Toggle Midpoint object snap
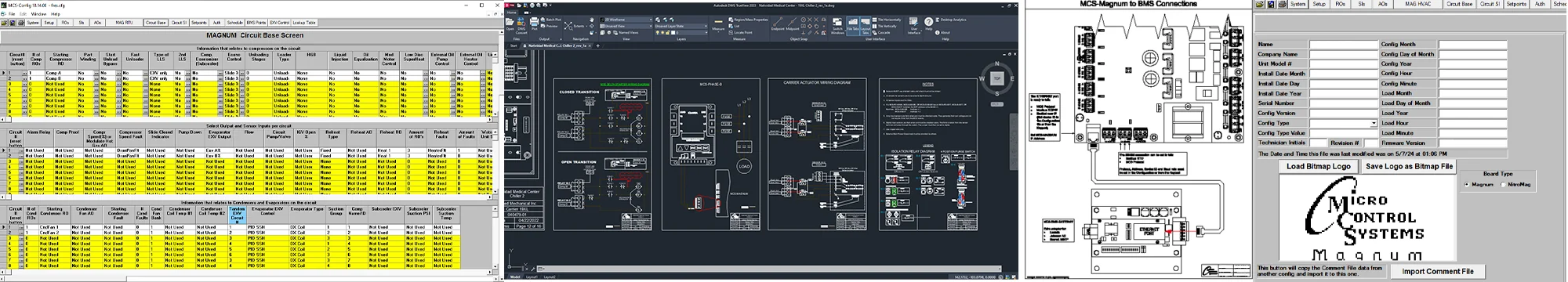This screenshot has width=1568, height=282. coord(792,23)
